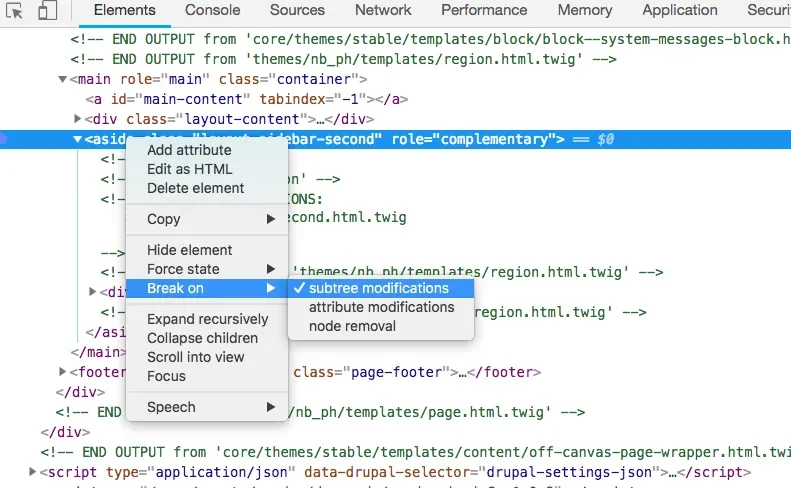This screenshot has width=791, height=488.
Task: Choose Scroll into view
Action: (x=207, y=357)
